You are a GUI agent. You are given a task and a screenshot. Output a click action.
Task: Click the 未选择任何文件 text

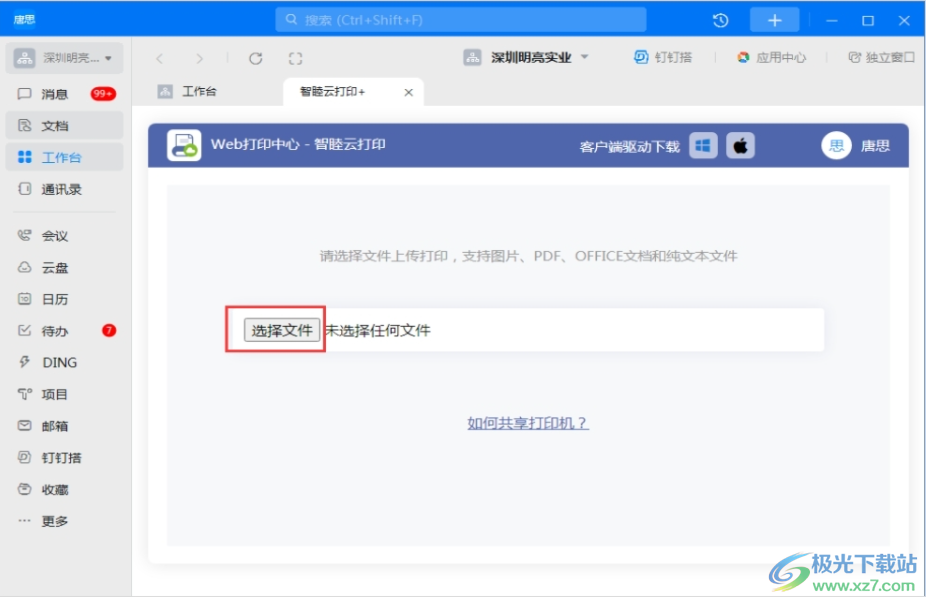tap(378, 331)
